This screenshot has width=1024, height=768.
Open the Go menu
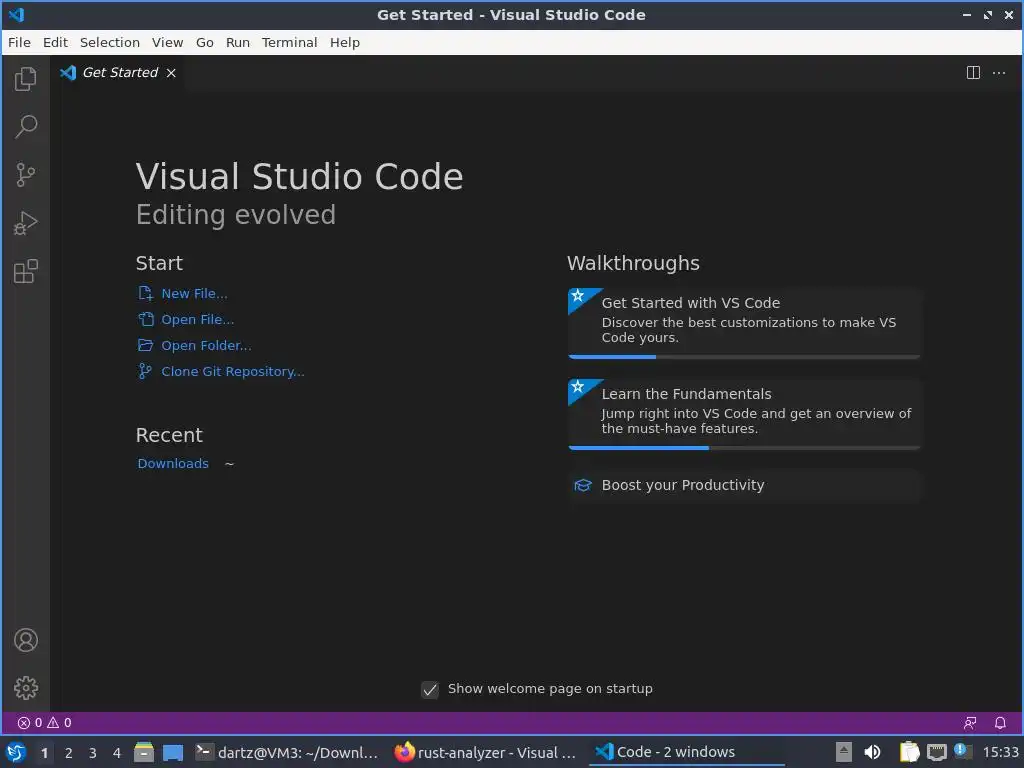[x=204, y=42]
